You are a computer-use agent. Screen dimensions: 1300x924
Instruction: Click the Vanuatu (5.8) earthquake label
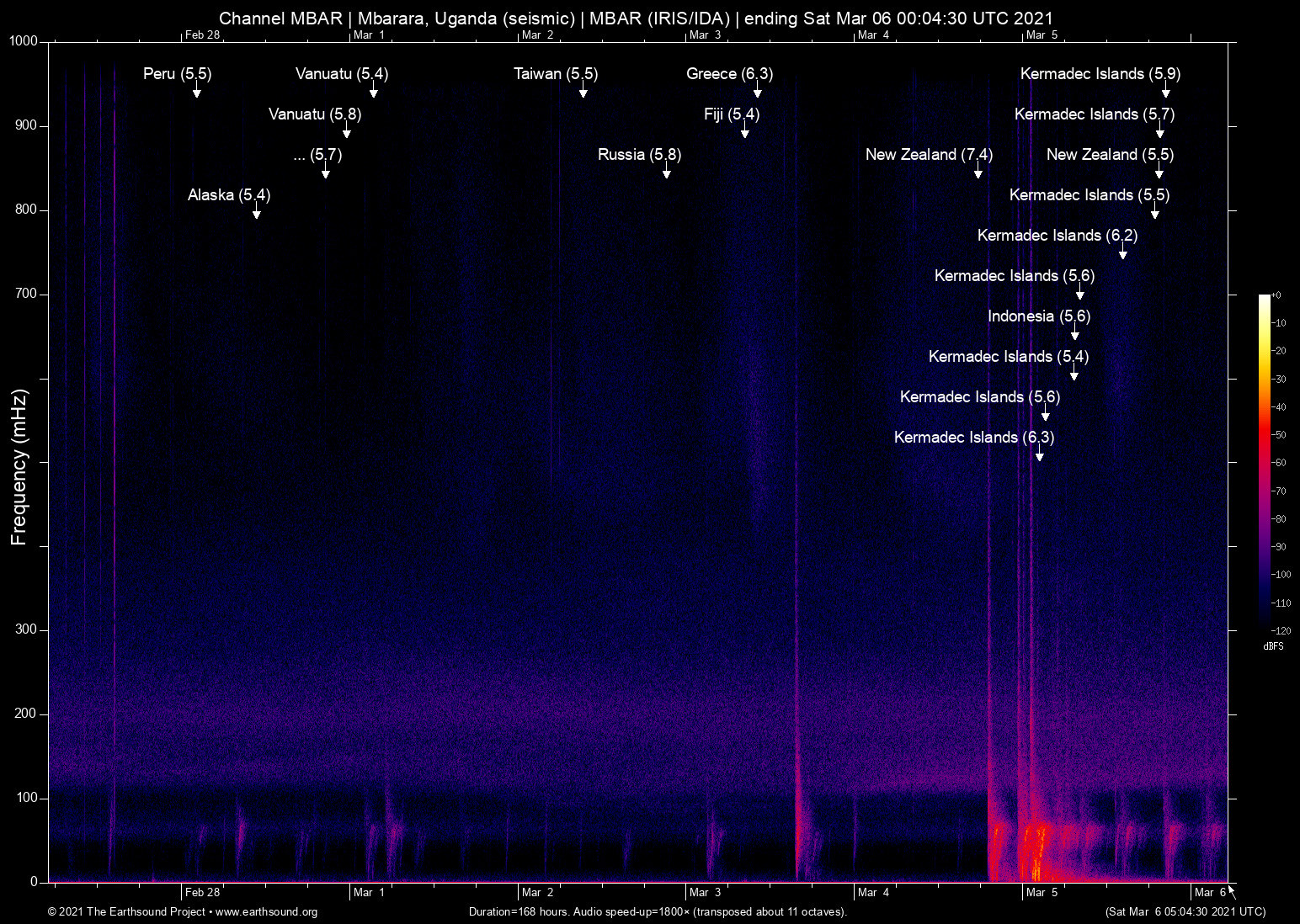click(314, 114)
